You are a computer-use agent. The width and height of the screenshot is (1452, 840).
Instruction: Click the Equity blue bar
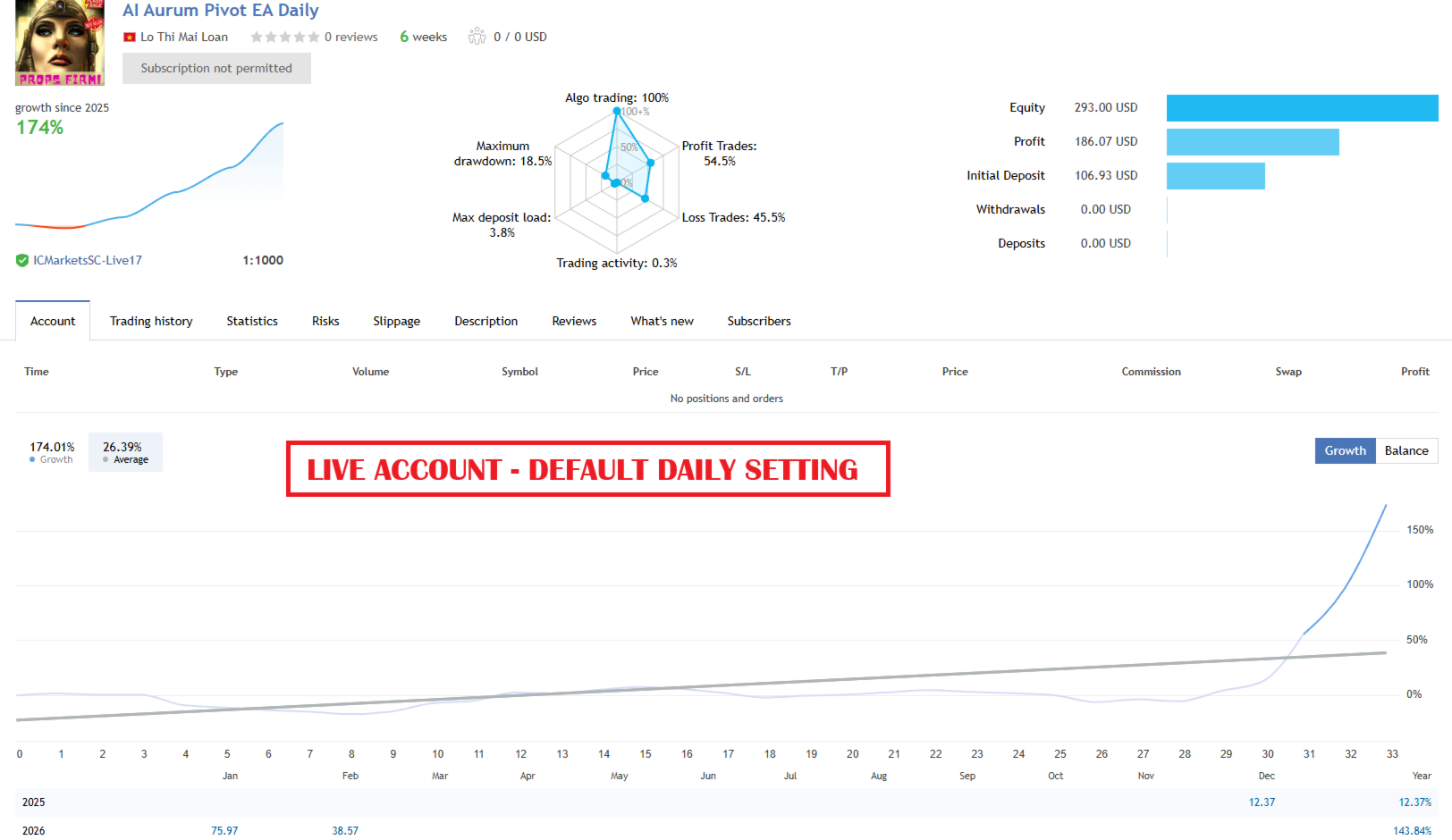[1302, 108]
